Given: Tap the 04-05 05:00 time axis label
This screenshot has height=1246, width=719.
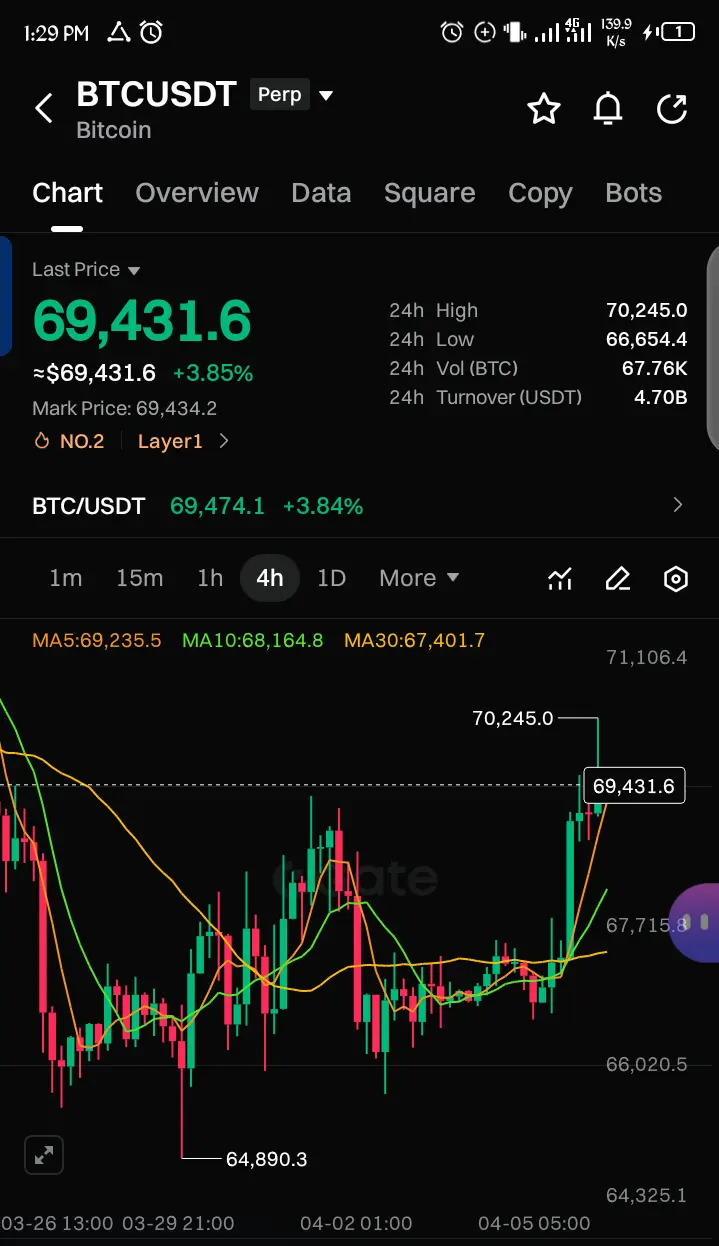Looking at the screenshot, I should (534, 1223).
